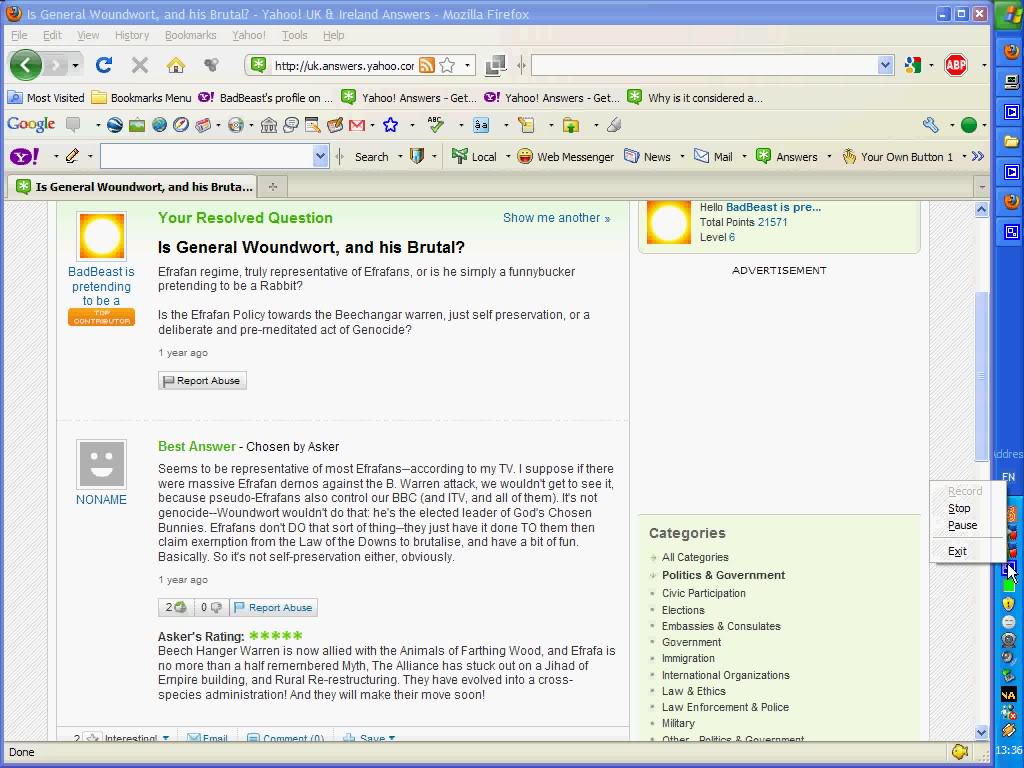Click the highlighter icon in Google toolbar
The height and width of the screenshot is (768, 1024).
(614, 125)
